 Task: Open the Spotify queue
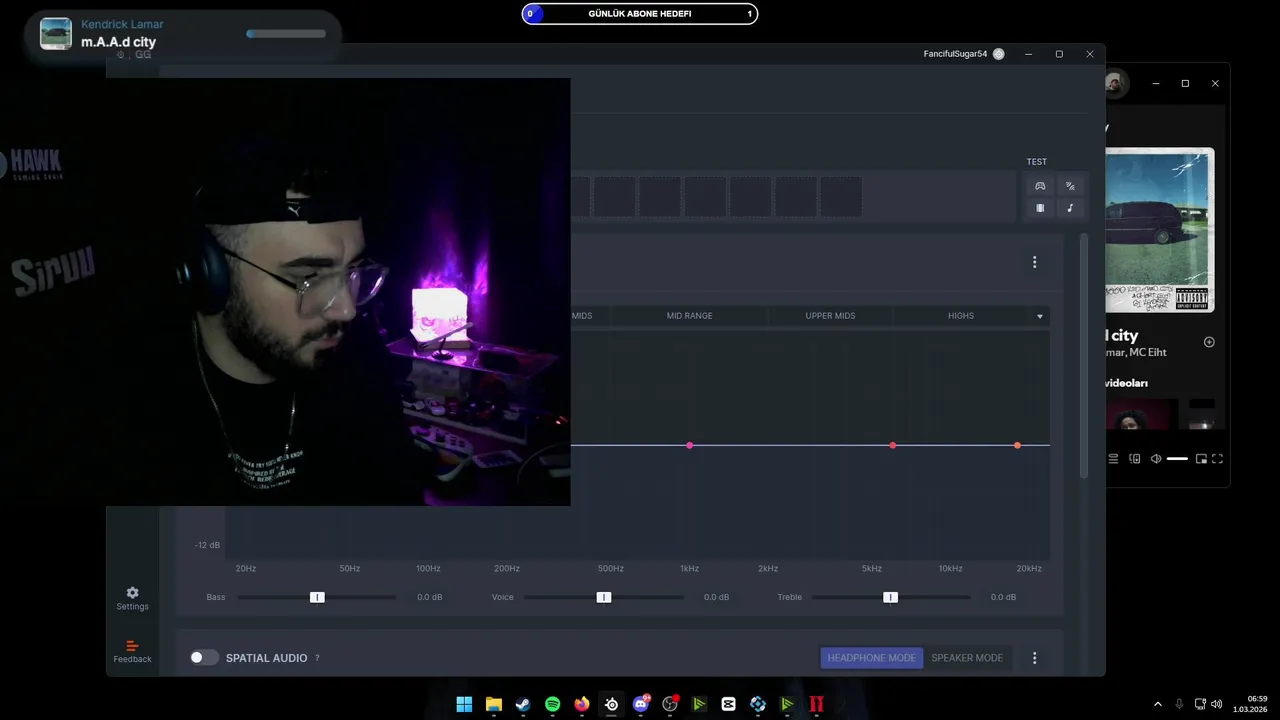(x=1113, y=459)
